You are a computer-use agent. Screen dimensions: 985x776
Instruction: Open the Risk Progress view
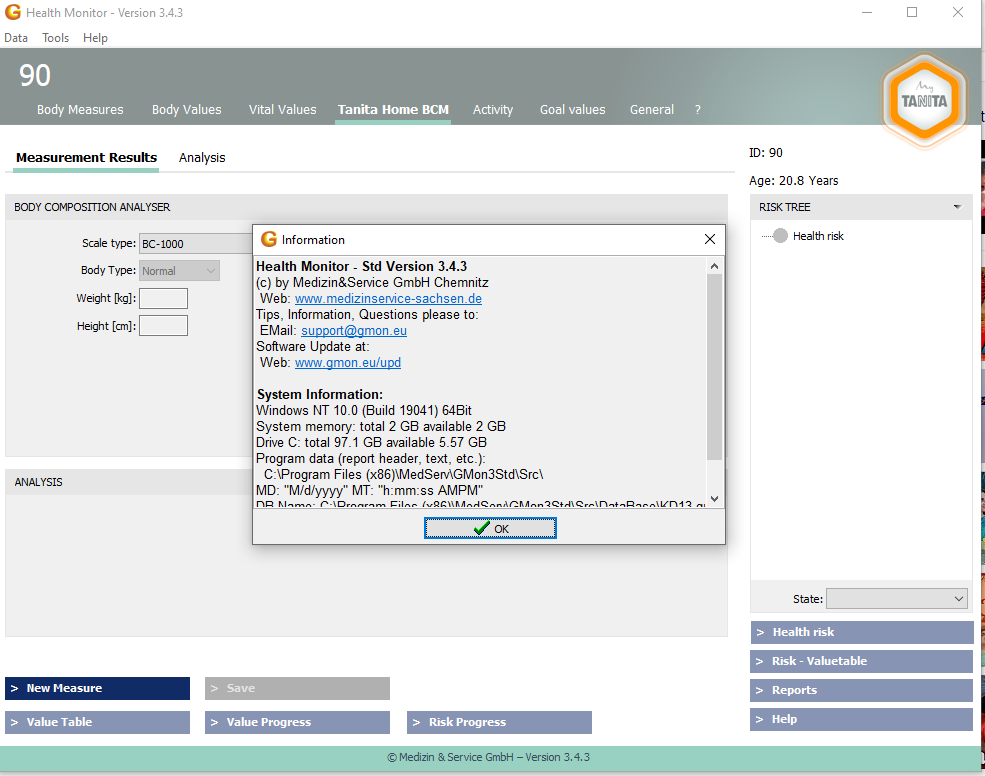pyautogui.click(x=499, y=722)
